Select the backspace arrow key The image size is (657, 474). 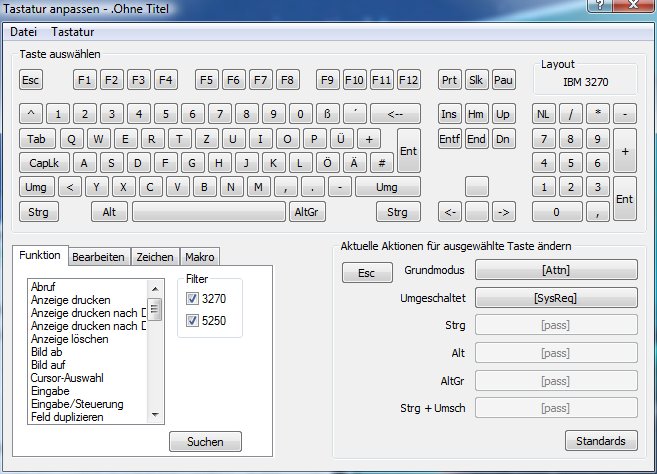pyautogui.click(x=402, y=114)
